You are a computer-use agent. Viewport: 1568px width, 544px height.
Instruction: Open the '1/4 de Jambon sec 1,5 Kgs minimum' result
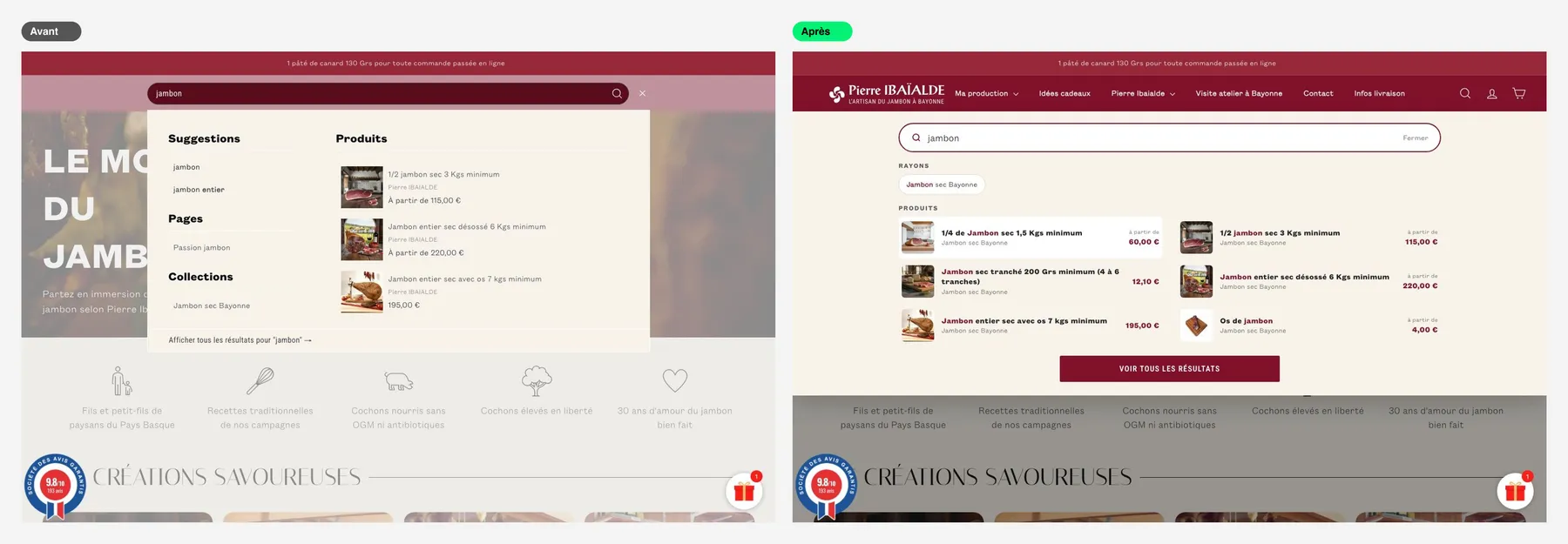[x=1031, y=238]
